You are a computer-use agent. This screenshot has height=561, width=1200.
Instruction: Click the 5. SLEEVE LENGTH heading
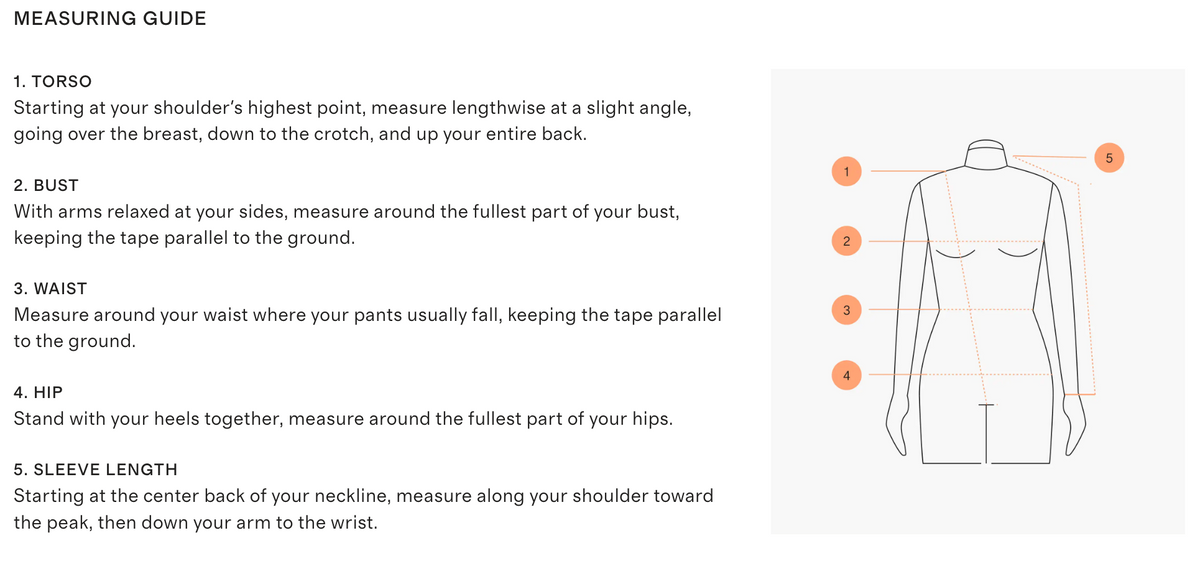96,469
